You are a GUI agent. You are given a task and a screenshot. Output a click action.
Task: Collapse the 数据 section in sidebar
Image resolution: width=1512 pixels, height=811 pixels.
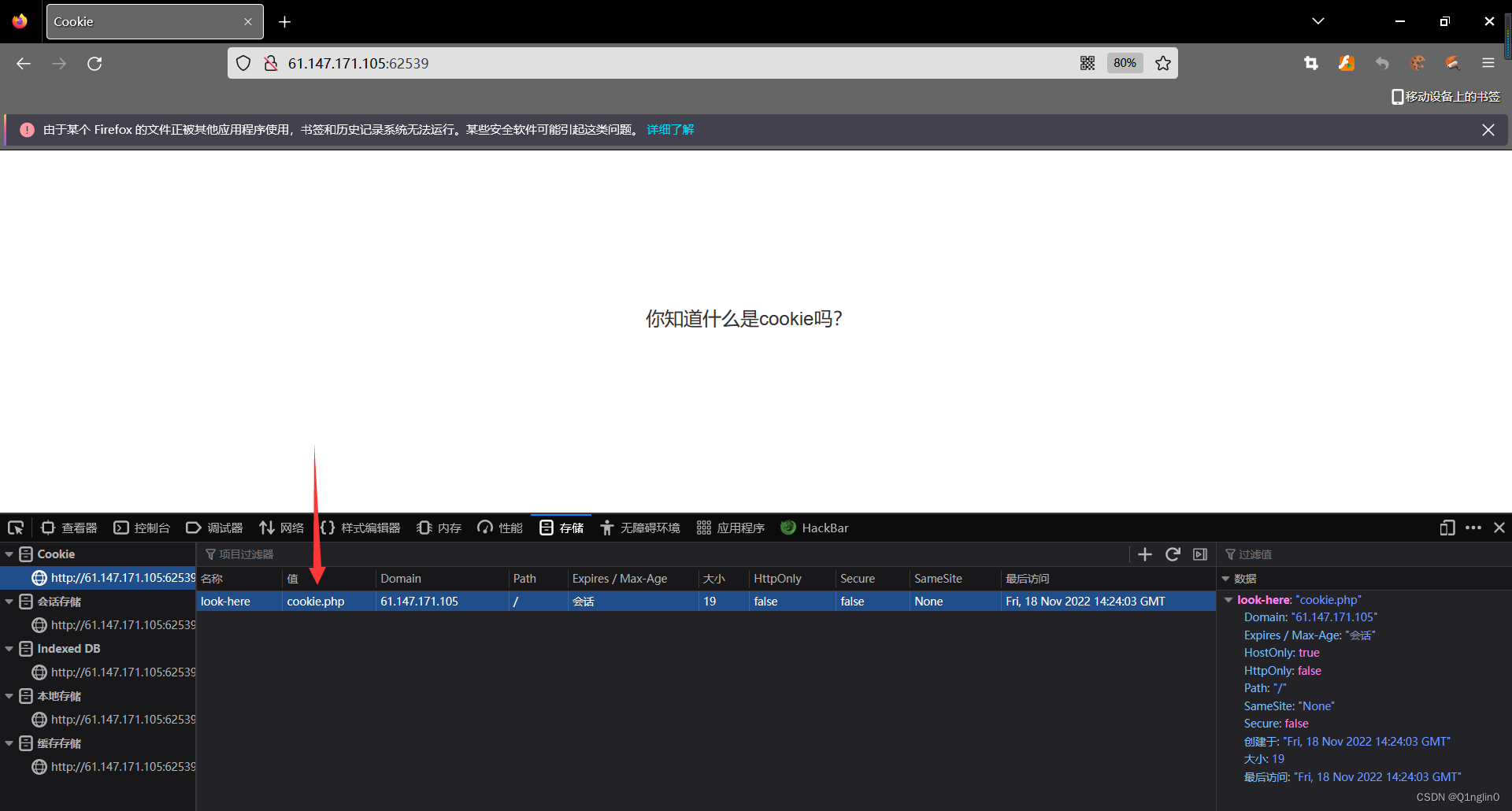tap(1225, 579)
